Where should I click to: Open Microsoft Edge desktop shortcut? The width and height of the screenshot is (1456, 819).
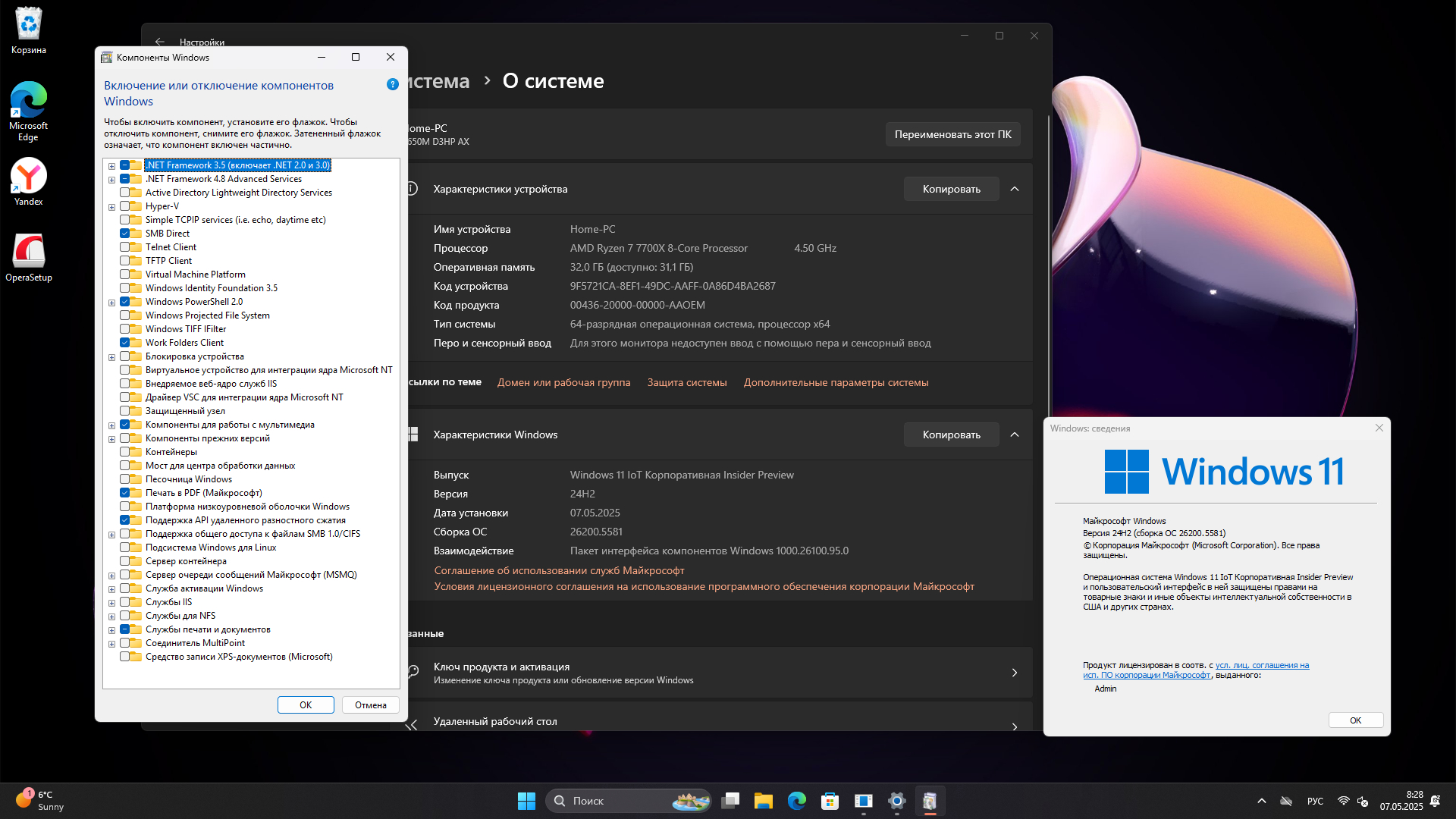coord(29,111)
